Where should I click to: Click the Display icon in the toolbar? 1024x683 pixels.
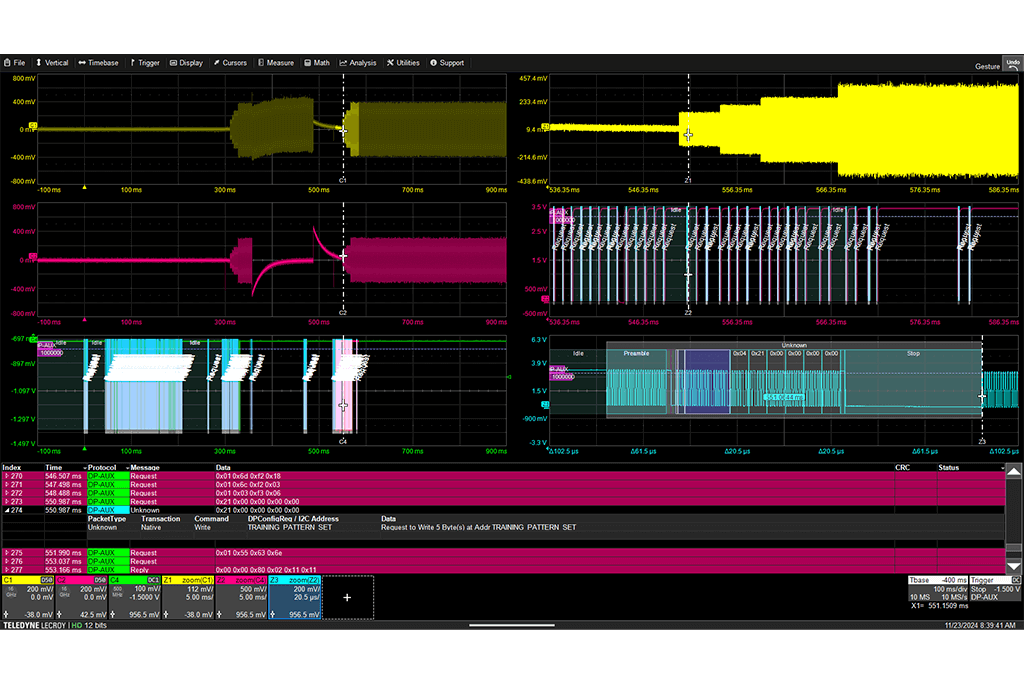click(x=186, y=62)
